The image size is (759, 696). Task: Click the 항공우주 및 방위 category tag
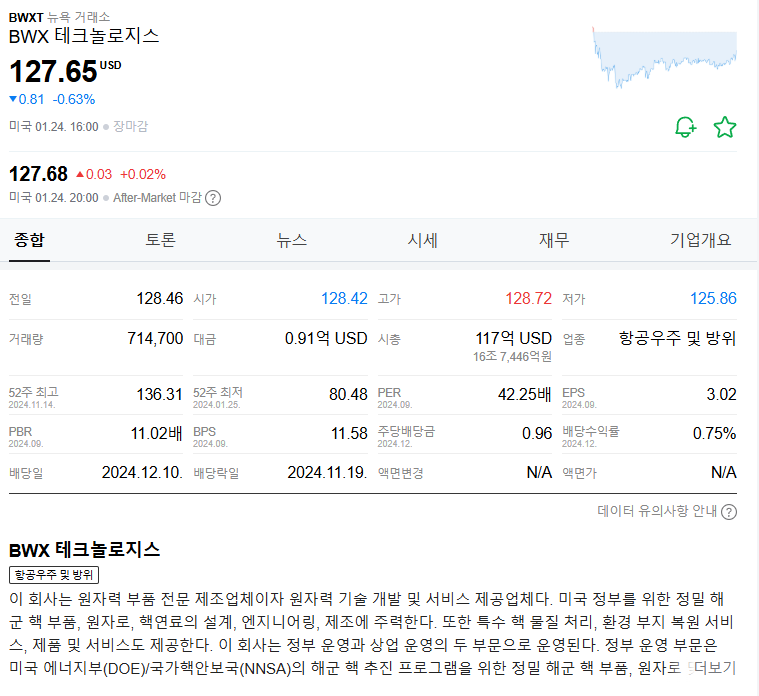pyautogui.click(x=54, y=575)
